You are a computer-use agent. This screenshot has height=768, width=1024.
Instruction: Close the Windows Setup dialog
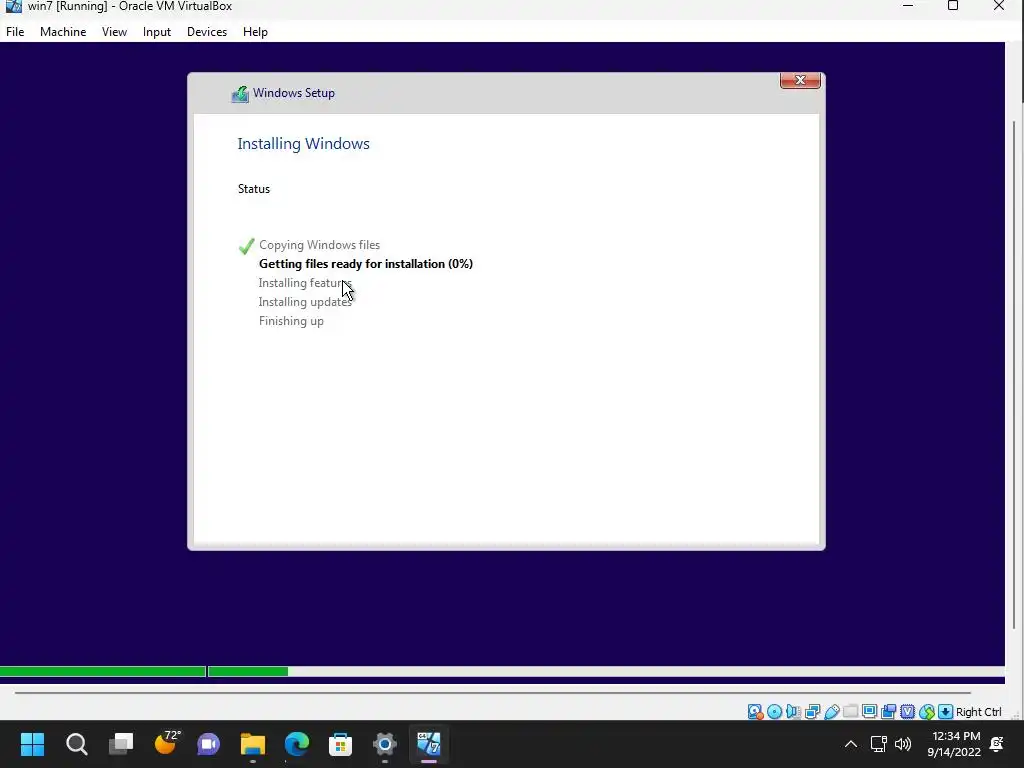800,80
